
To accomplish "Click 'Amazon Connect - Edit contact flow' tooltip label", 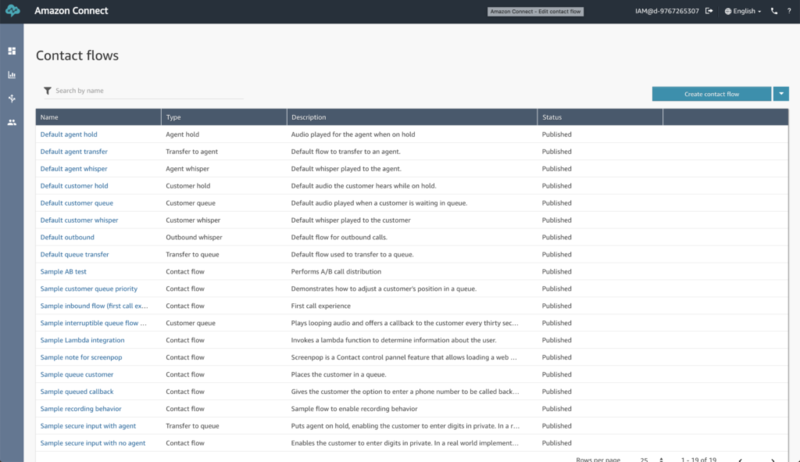I will click(x=535, y=11).
